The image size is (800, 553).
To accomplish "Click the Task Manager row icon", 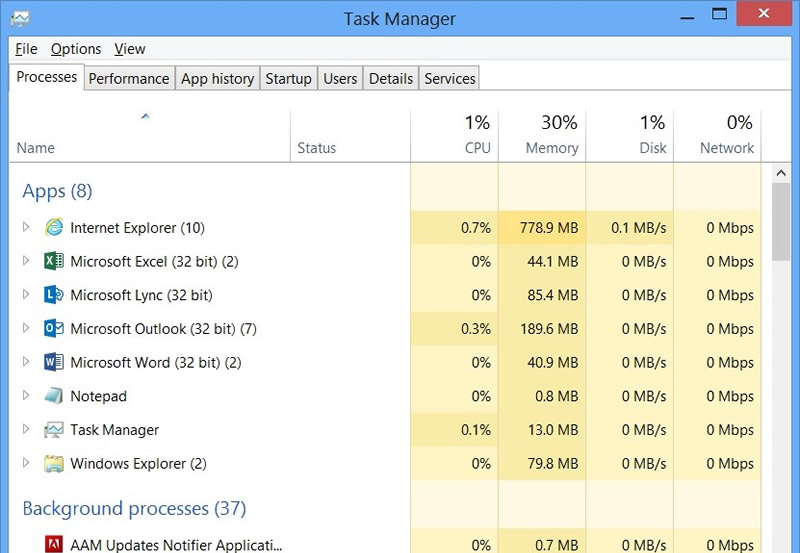I will tap(54, 430).
